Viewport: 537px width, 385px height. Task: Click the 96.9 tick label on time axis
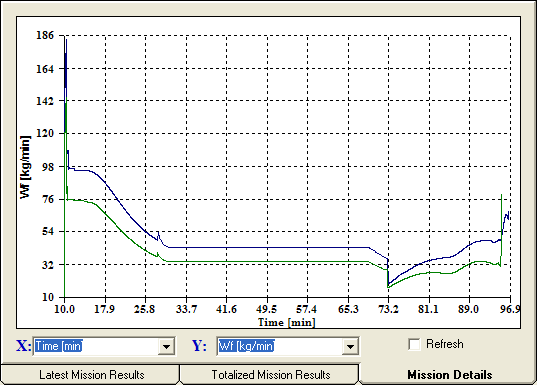(x=510, y=309)
